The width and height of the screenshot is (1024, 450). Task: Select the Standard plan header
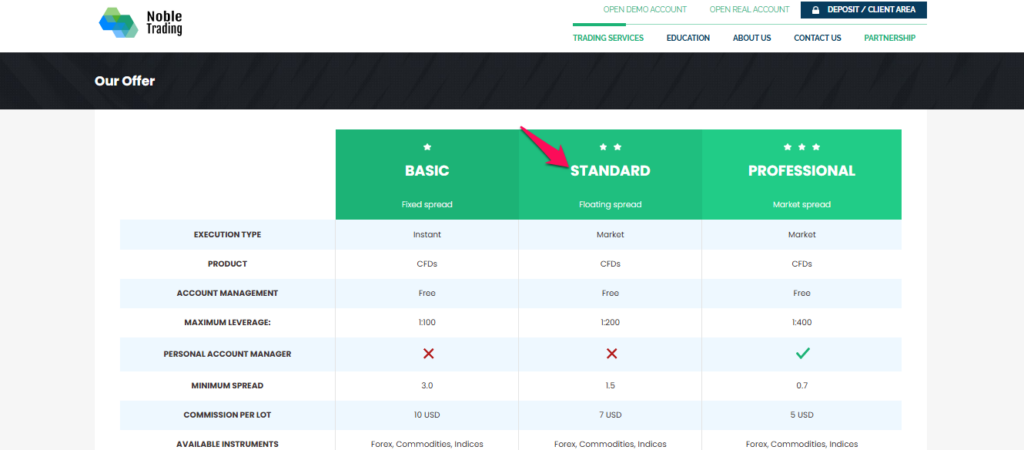click(610, 171)
